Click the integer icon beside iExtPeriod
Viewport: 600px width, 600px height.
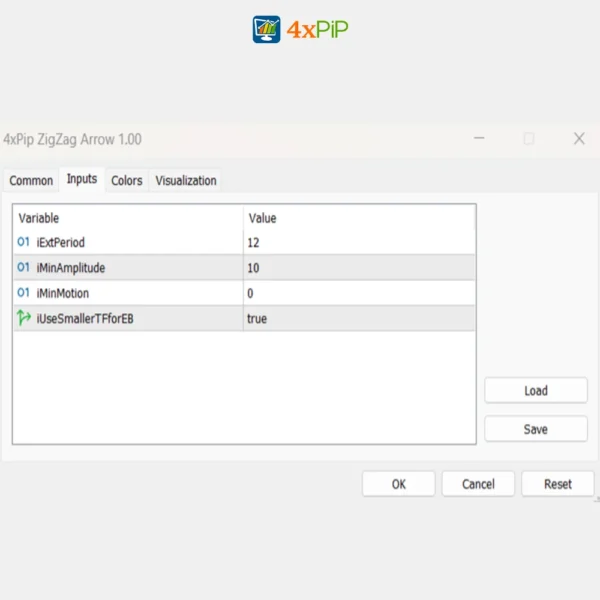(24, 242)
